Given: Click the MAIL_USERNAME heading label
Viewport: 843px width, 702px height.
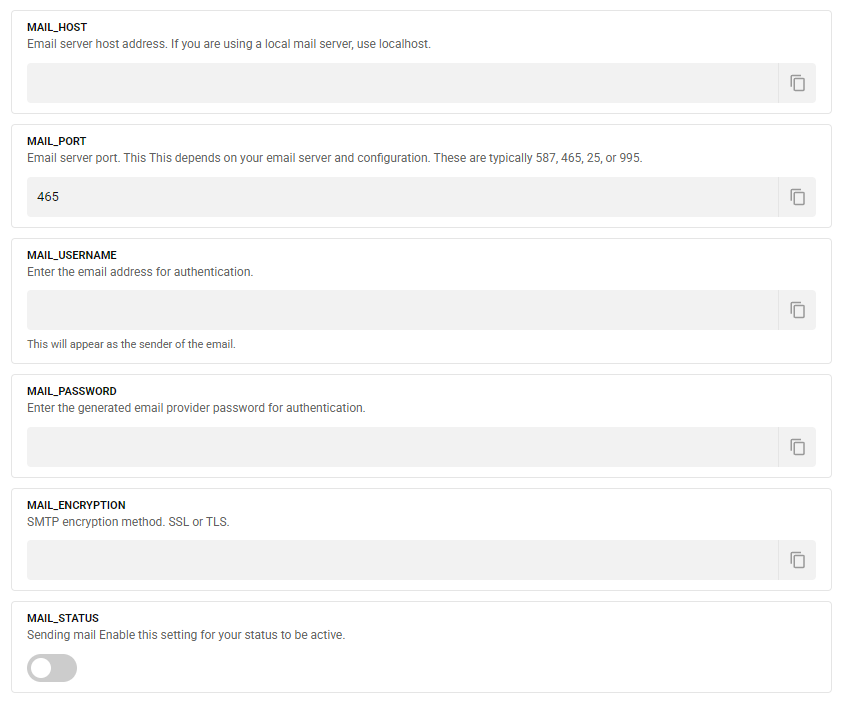Looking at the screenshot, I should (x=72, y=255).
